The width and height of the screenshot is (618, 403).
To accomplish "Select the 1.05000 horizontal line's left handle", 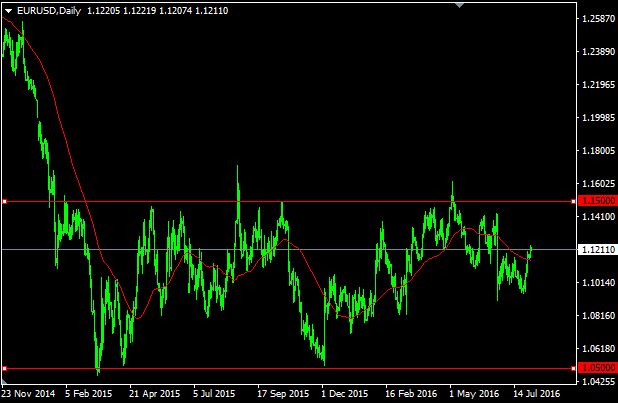I will click(4, 368).
